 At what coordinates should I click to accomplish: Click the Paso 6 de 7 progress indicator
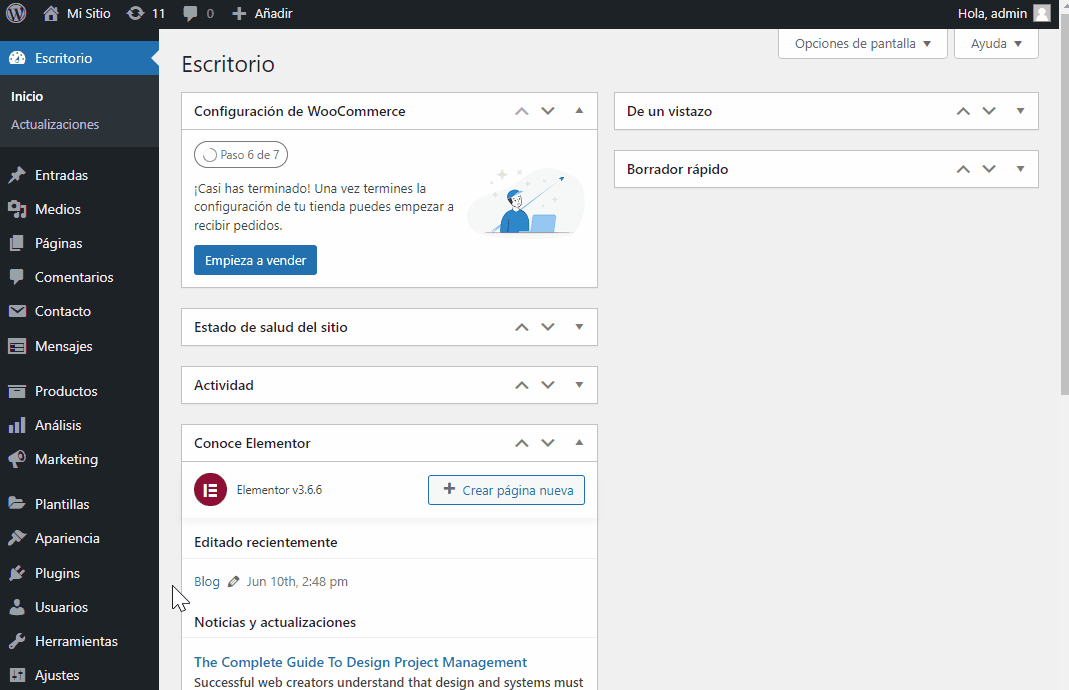[241, 155]
